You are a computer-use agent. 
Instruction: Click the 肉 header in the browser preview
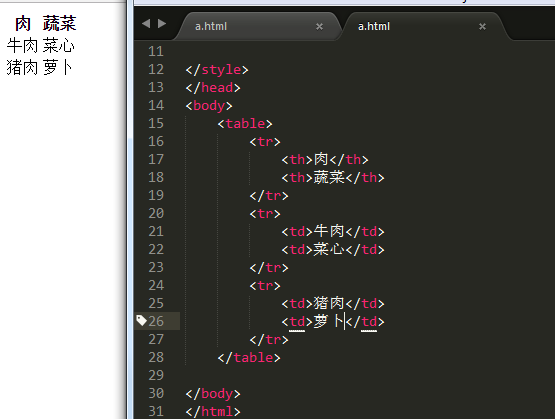tap(23, 24)
